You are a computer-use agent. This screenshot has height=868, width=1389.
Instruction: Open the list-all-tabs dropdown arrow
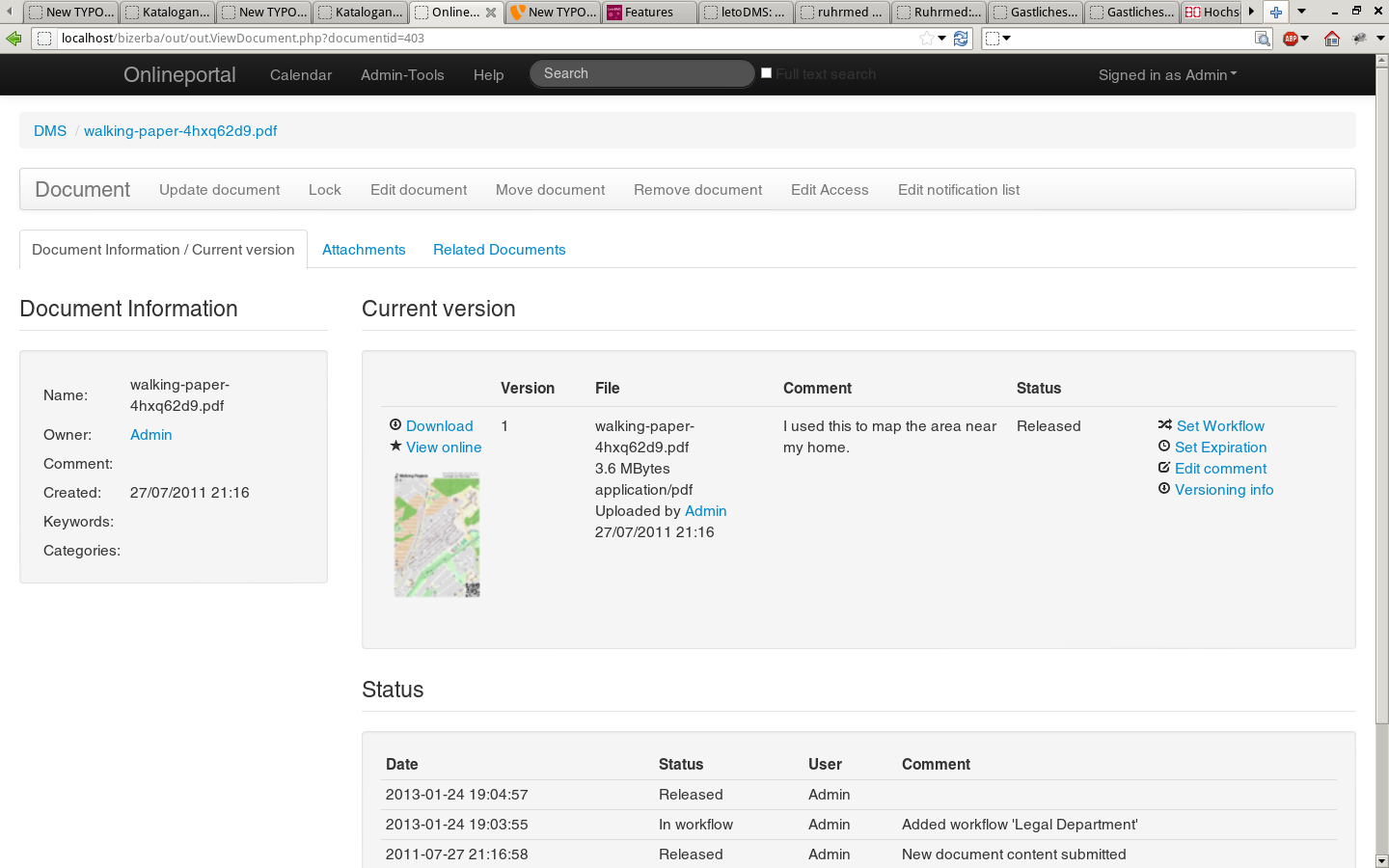[1301, 12]
